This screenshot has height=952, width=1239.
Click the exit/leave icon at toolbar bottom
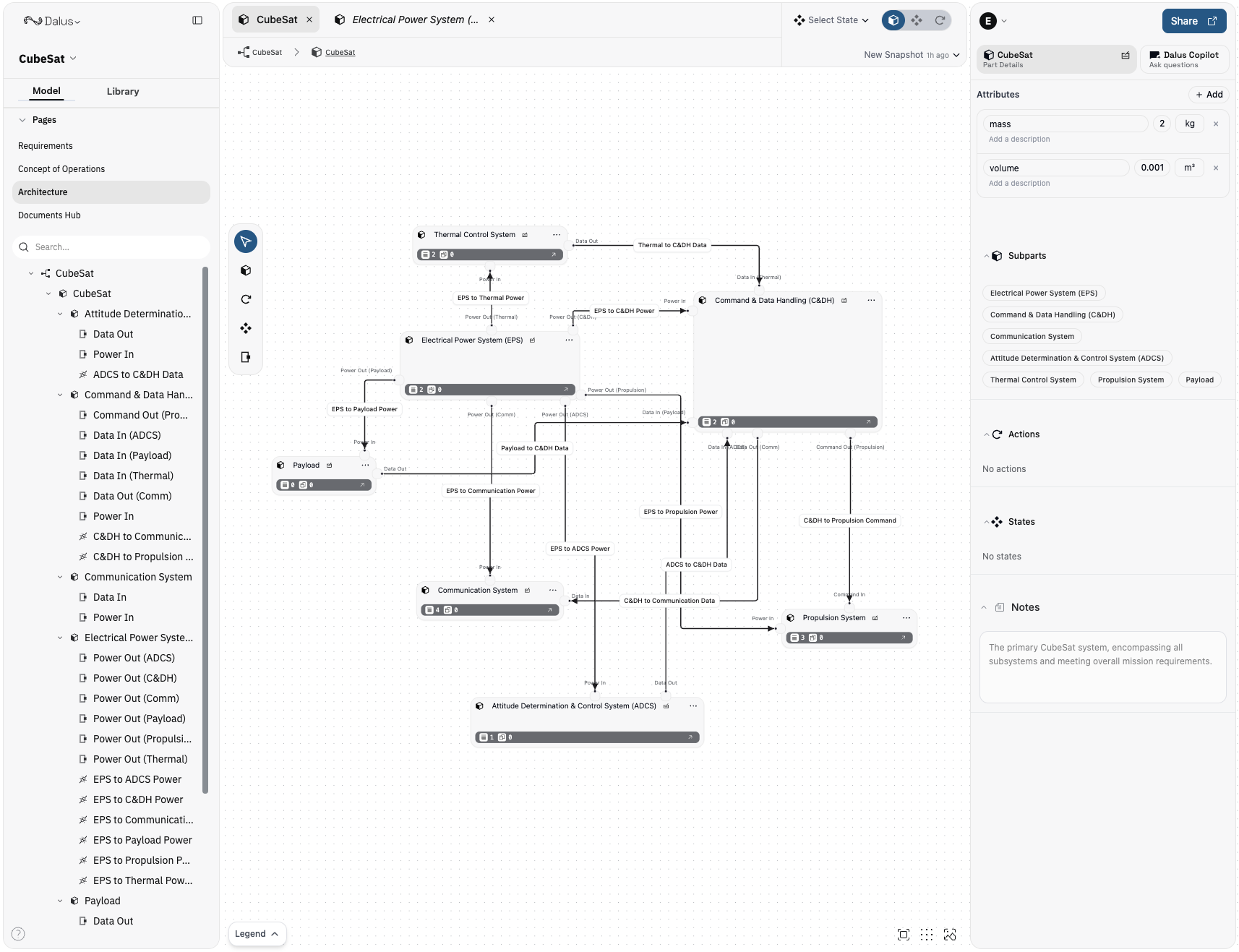coord(246,357)
